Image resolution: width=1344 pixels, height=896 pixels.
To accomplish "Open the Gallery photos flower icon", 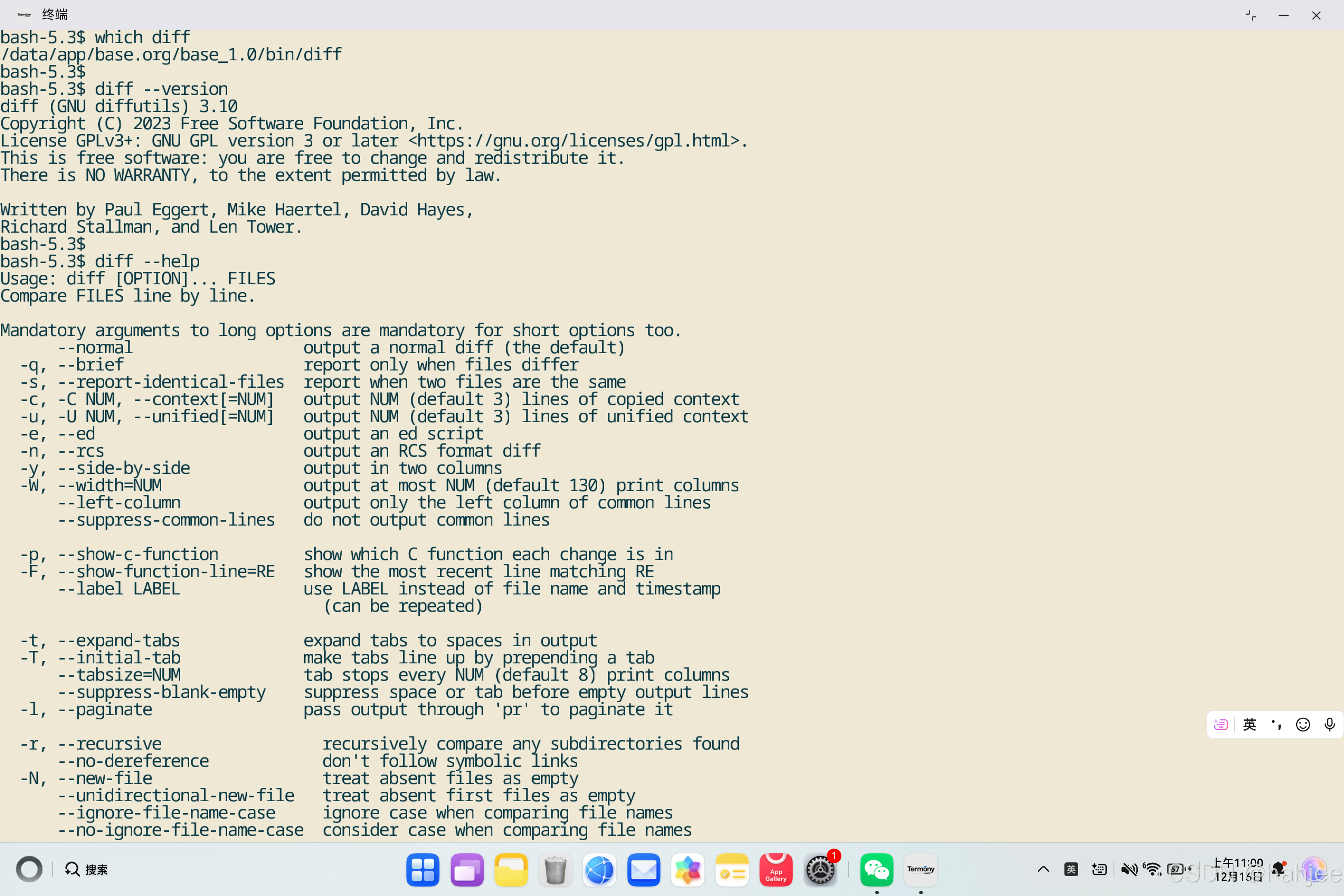I will (688, 870).
